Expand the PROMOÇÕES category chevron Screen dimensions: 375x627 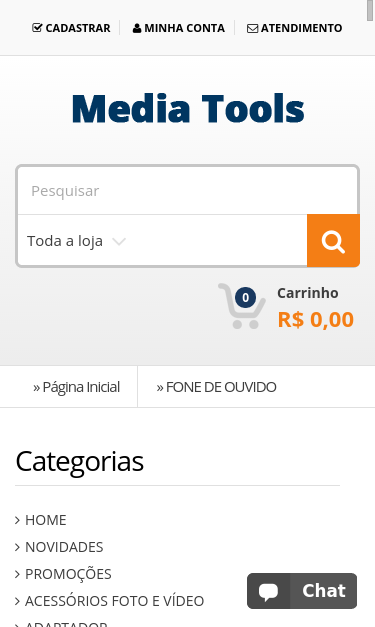click(17, 574)
